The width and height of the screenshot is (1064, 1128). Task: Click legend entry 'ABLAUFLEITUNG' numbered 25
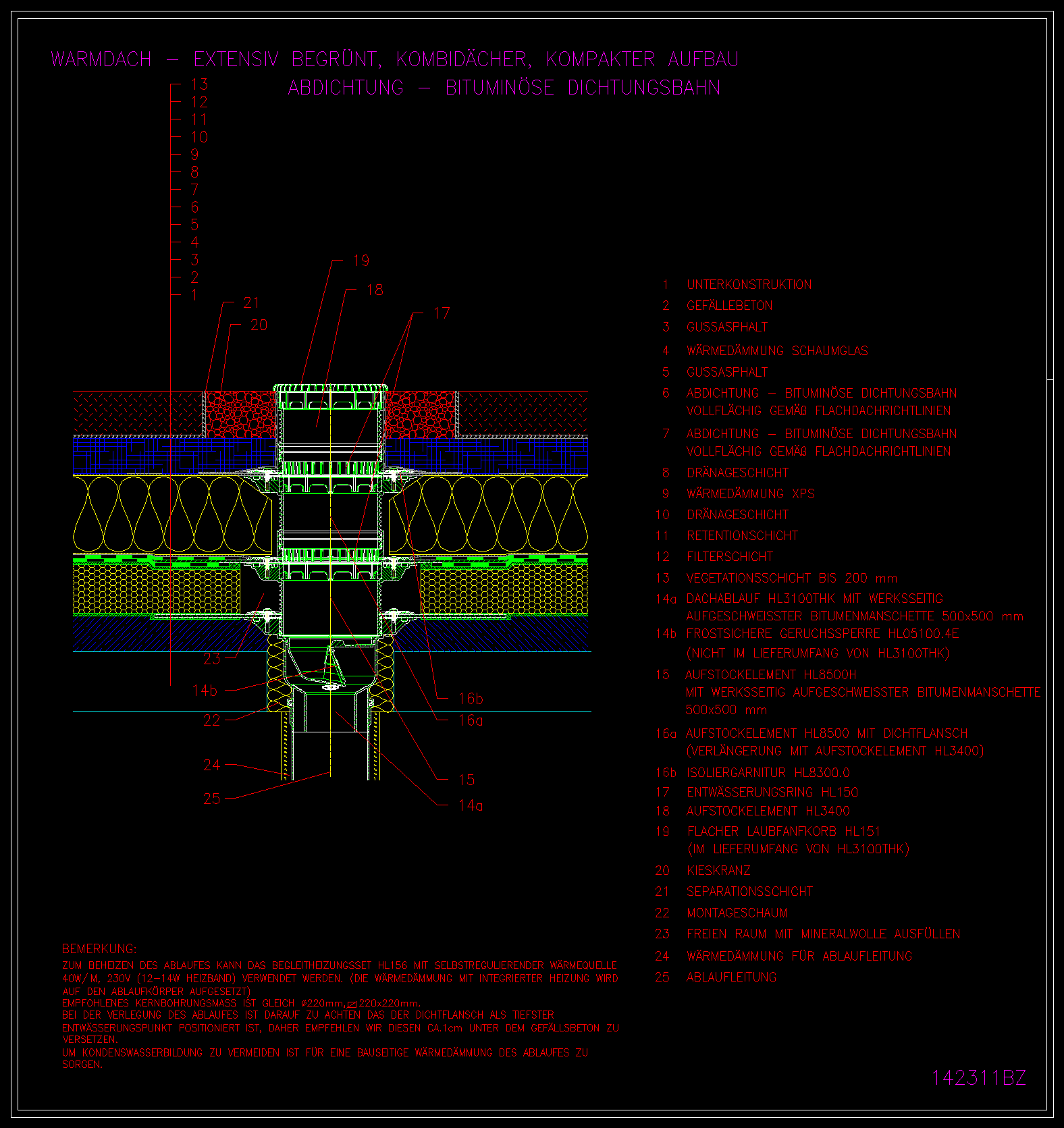732,977
